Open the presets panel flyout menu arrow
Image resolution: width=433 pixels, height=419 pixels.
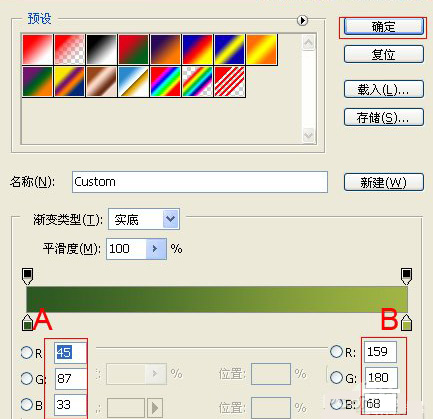pos(302,21)
